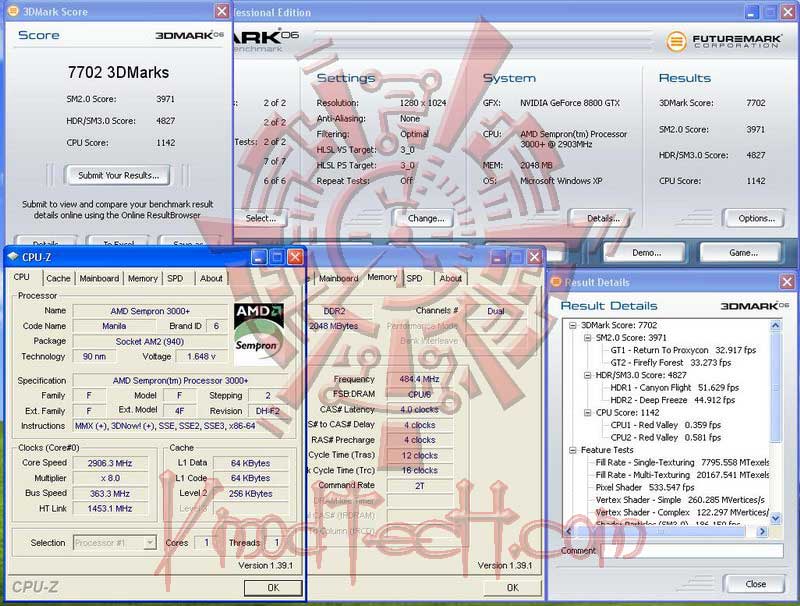Open results Options in 3DMark window
Image resolution: width=800 pixels, height=606 pixels.
coord(756,218)
